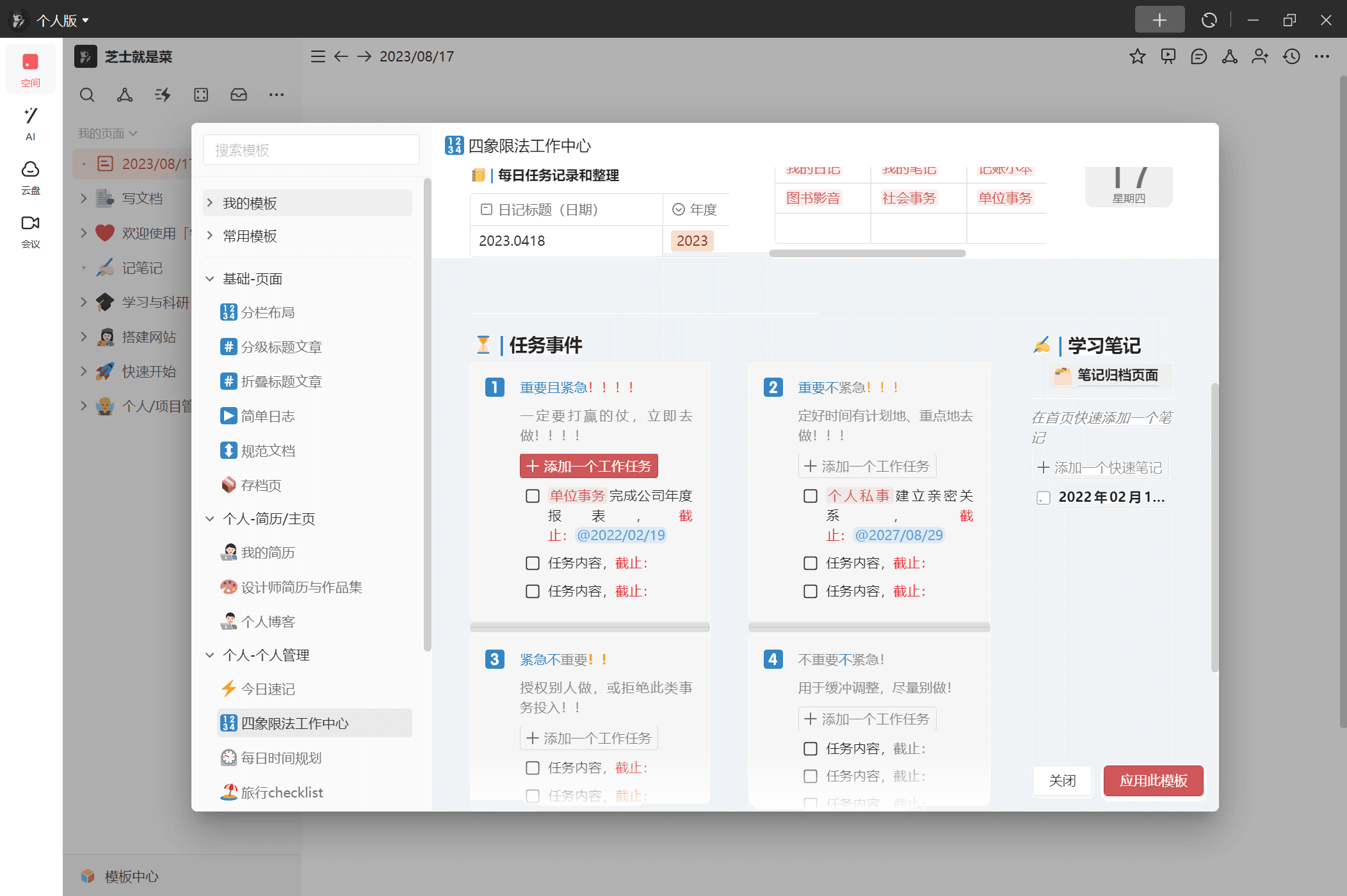1347x896 pixels.
Task: Go forward with the right arrow
Action: 364,56
